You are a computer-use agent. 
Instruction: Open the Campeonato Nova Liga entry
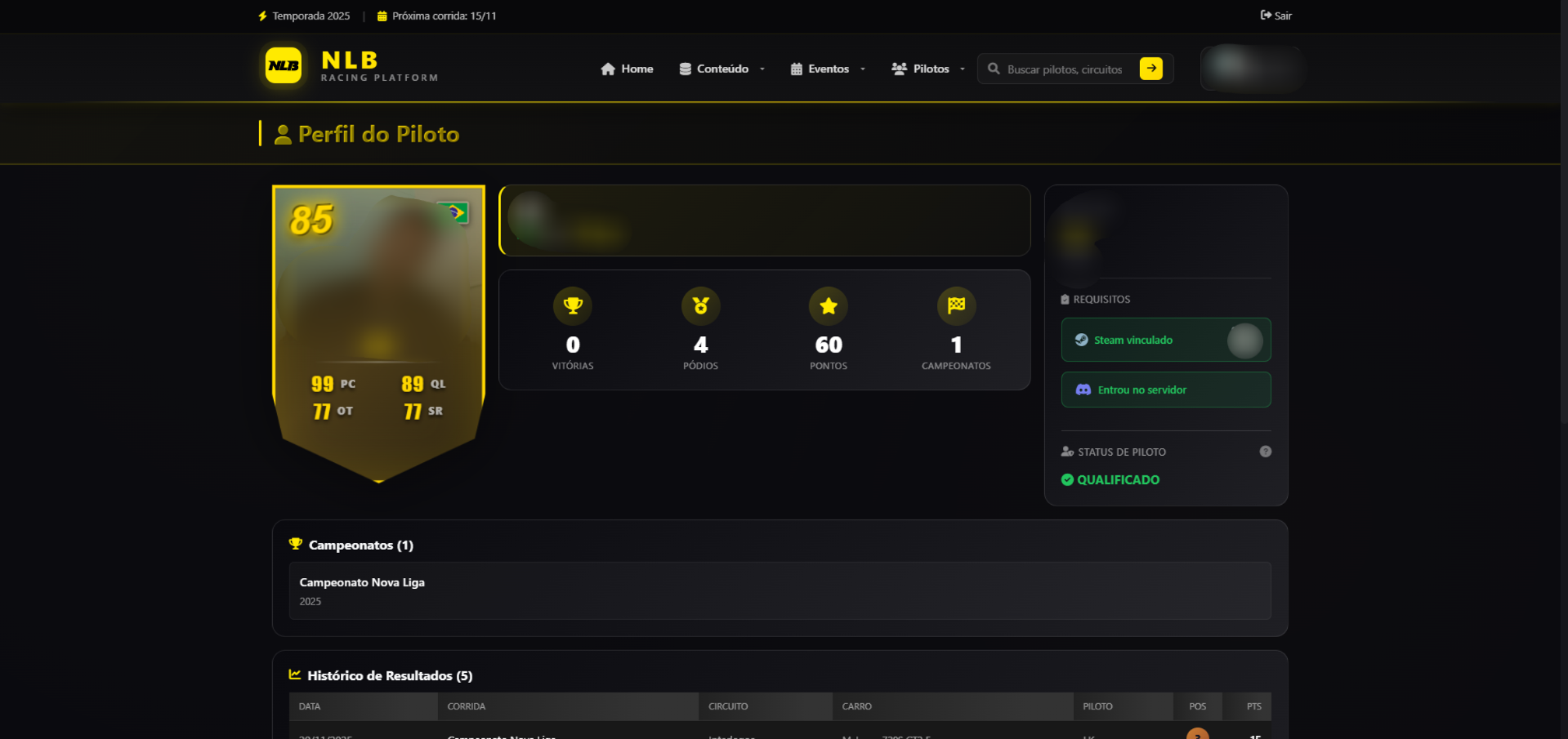point(361,582)
